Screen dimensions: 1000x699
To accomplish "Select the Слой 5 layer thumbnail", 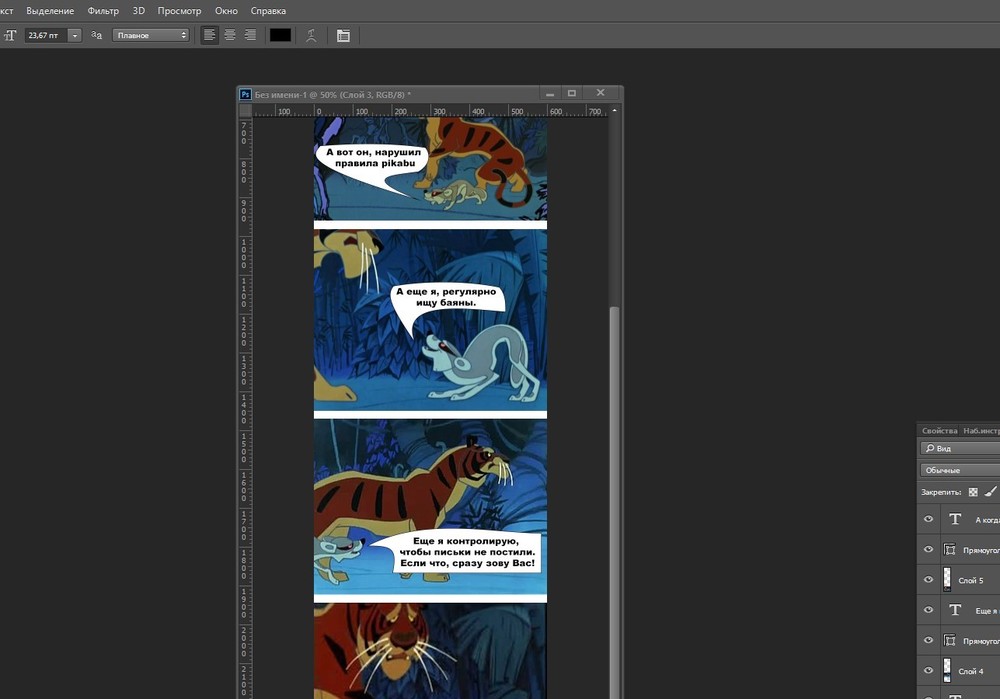I will tap(947, 580).
